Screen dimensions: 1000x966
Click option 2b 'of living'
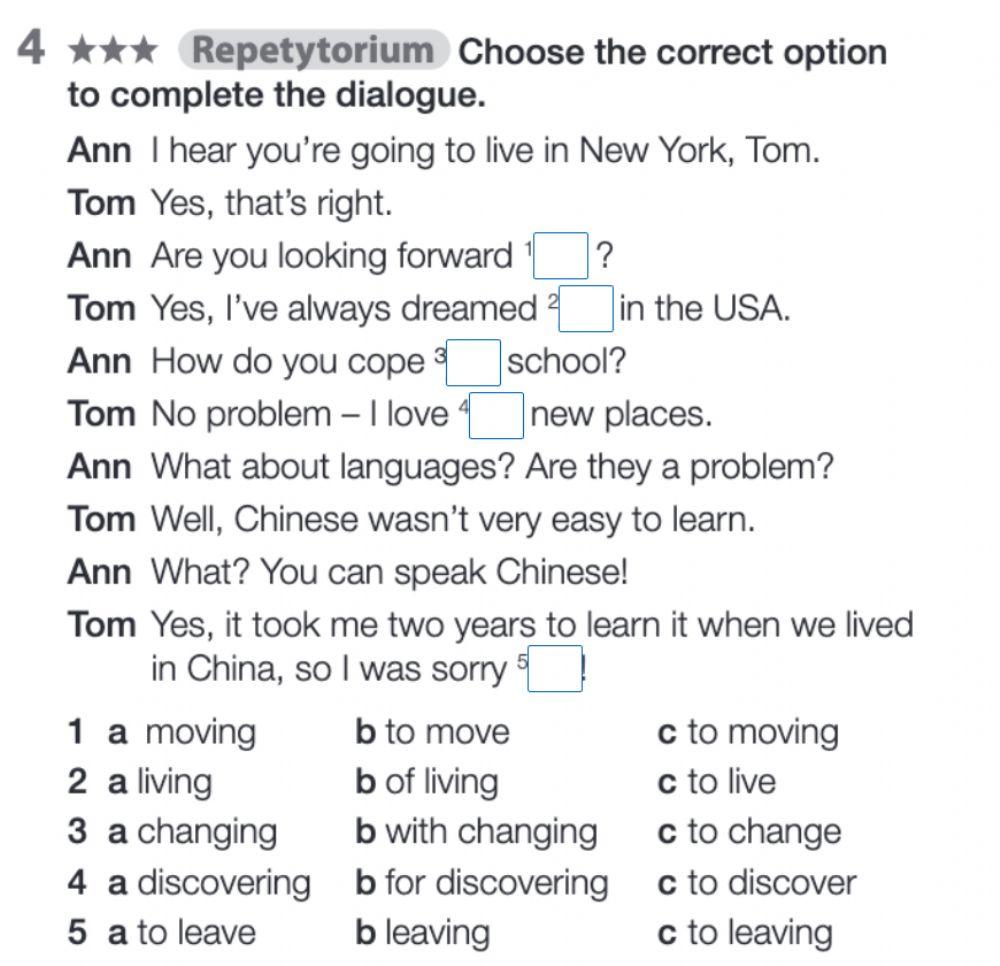click(440, 782)
